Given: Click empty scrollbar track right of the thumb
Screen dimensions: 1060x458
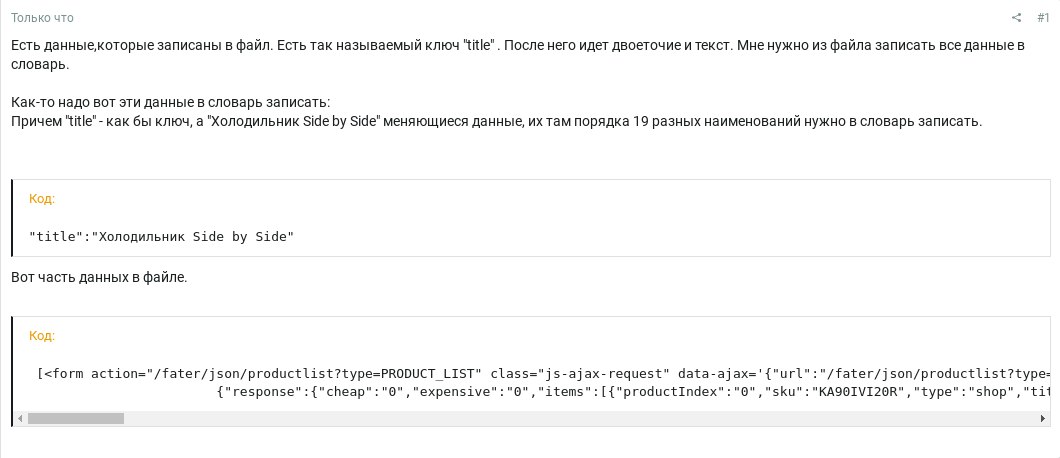Looking at the screenshot, I should tap(580, 419).
